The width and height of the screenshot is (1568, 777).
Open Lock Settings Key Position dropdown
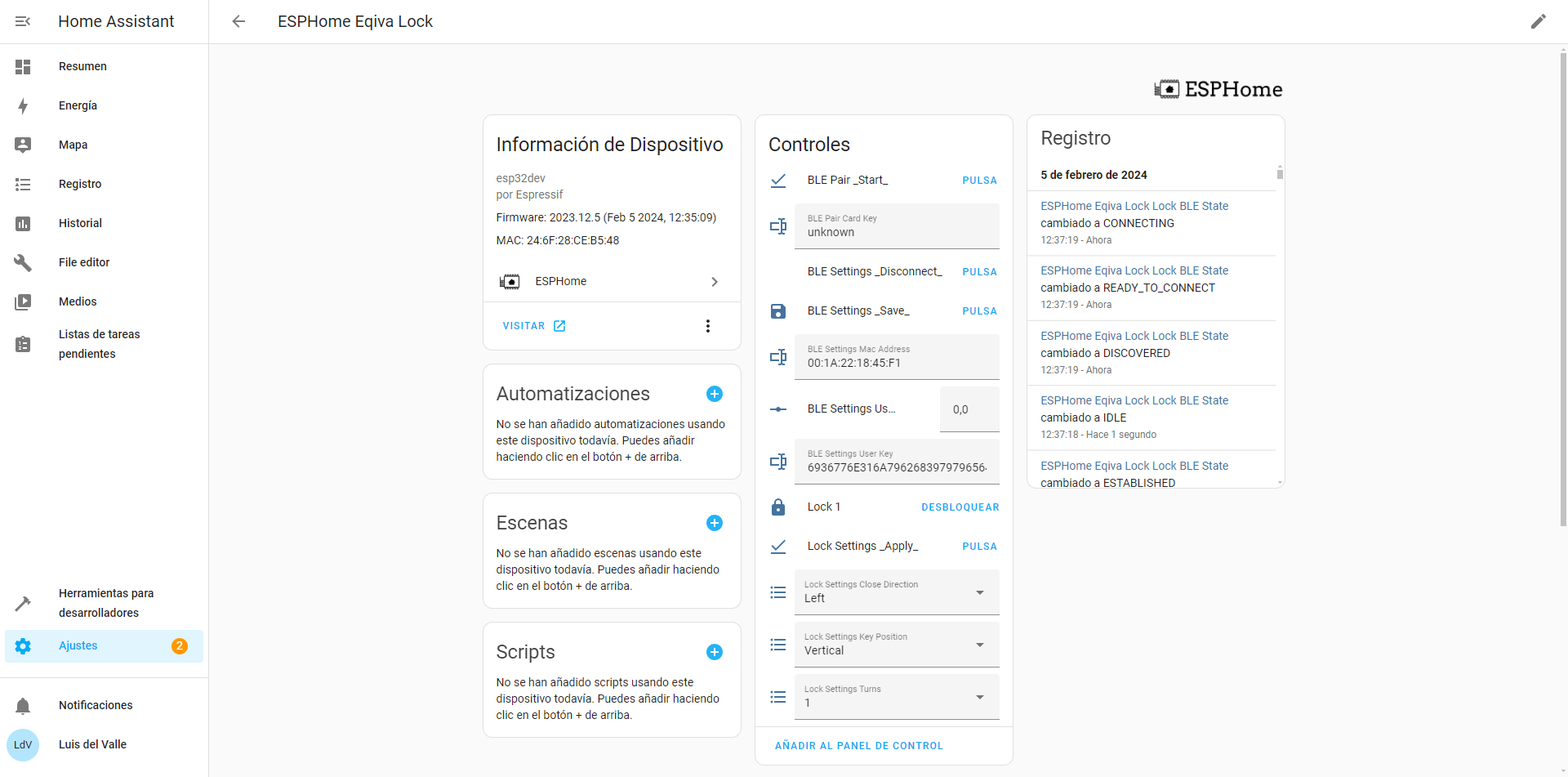coord(897,645)
